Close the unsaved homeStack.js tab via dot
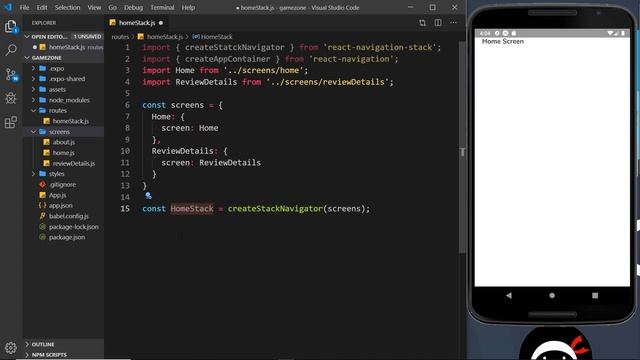Screen dimensions: 640x360 pos(161,23)
